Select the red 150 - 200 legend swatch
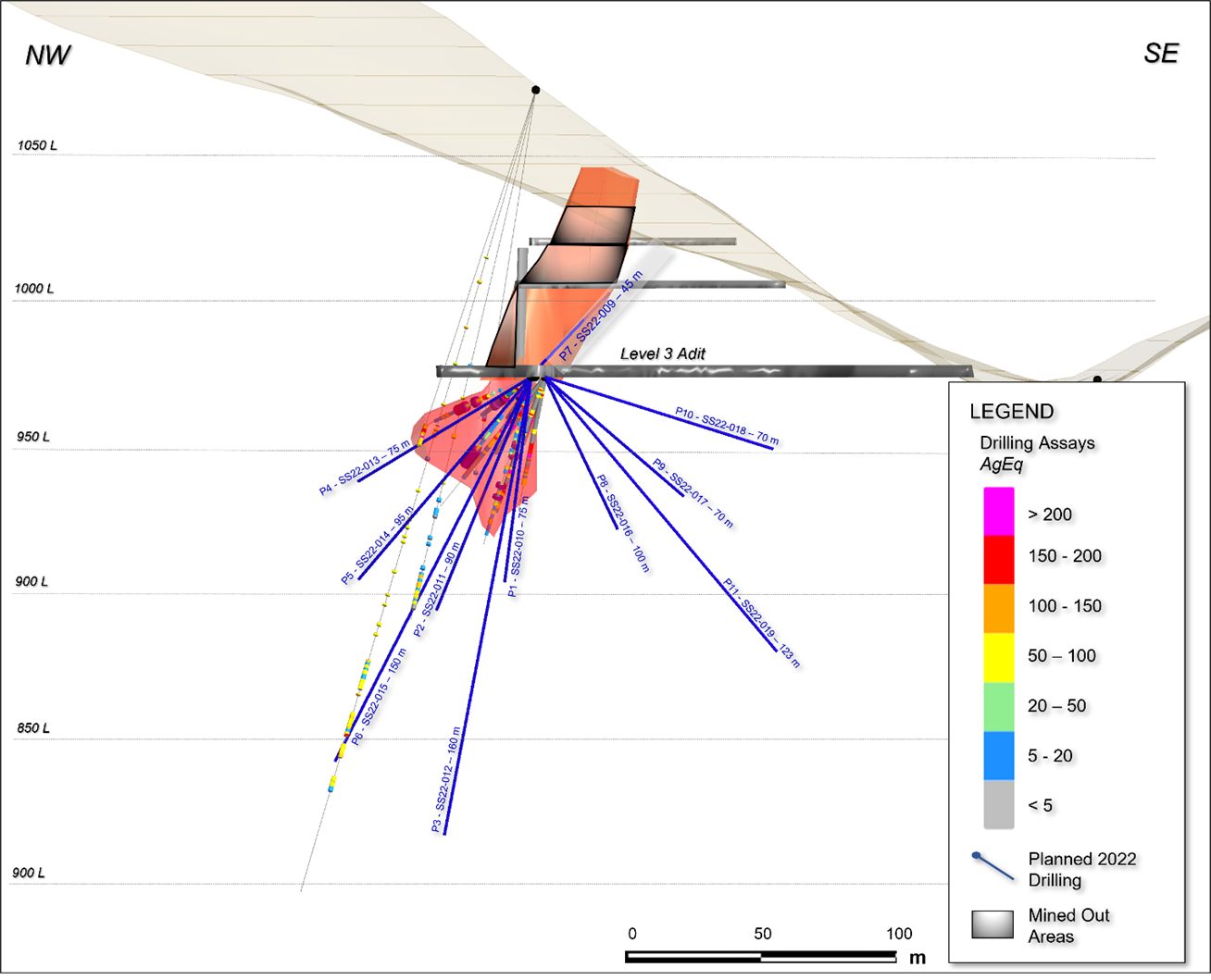Viewport: 1211px width, 980px height. pyautogui.click(x=999, y=559)
